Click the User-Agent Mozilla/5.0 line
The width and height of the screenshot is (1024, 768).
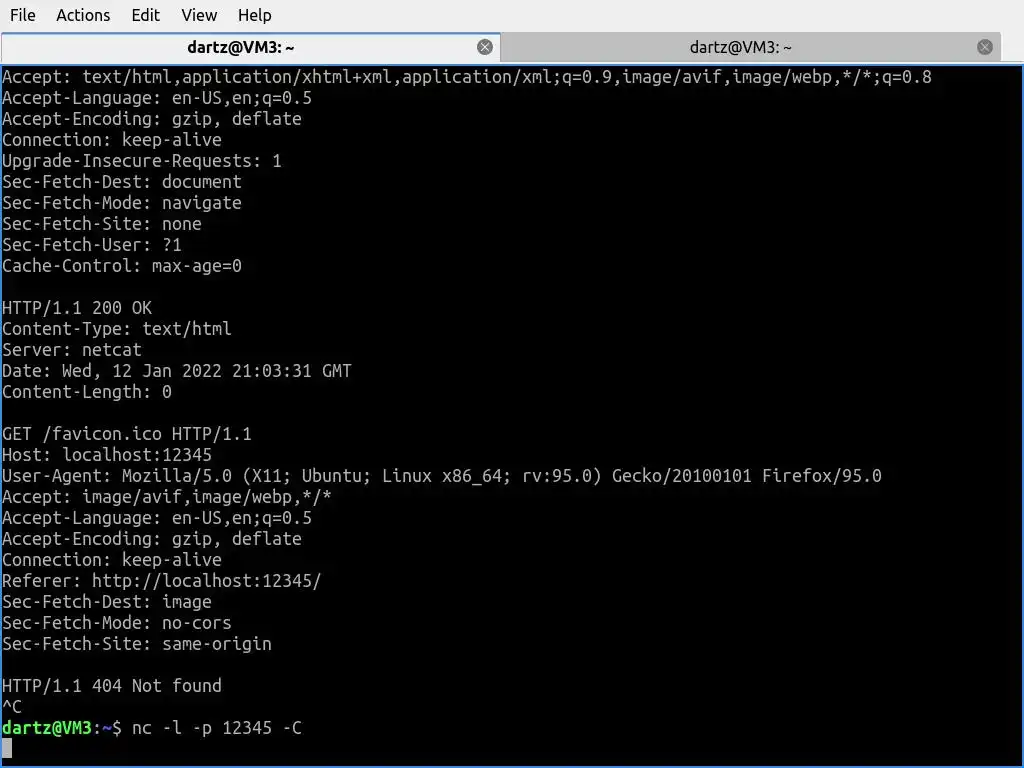point(442,475)
